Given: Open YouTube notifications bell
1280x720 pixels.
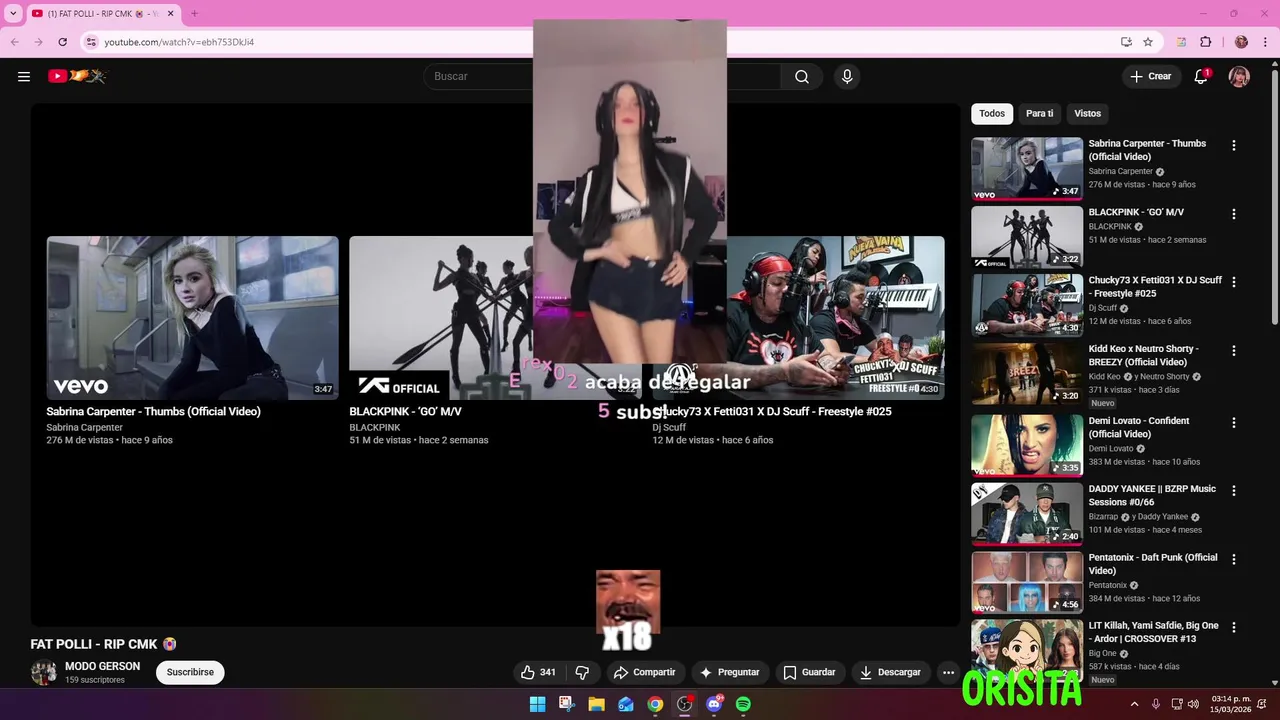Looking at the screenshot, I should pos(1201,76).
